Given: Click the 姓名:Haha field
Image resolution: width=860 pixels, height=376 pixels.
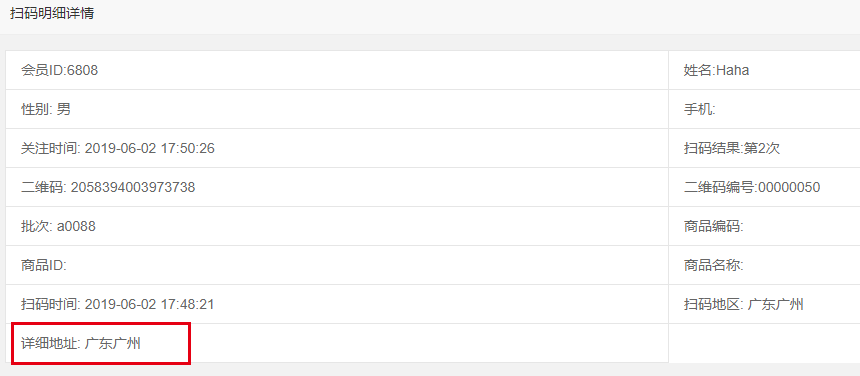Looking at the screenshot, I should pos(764,70).
